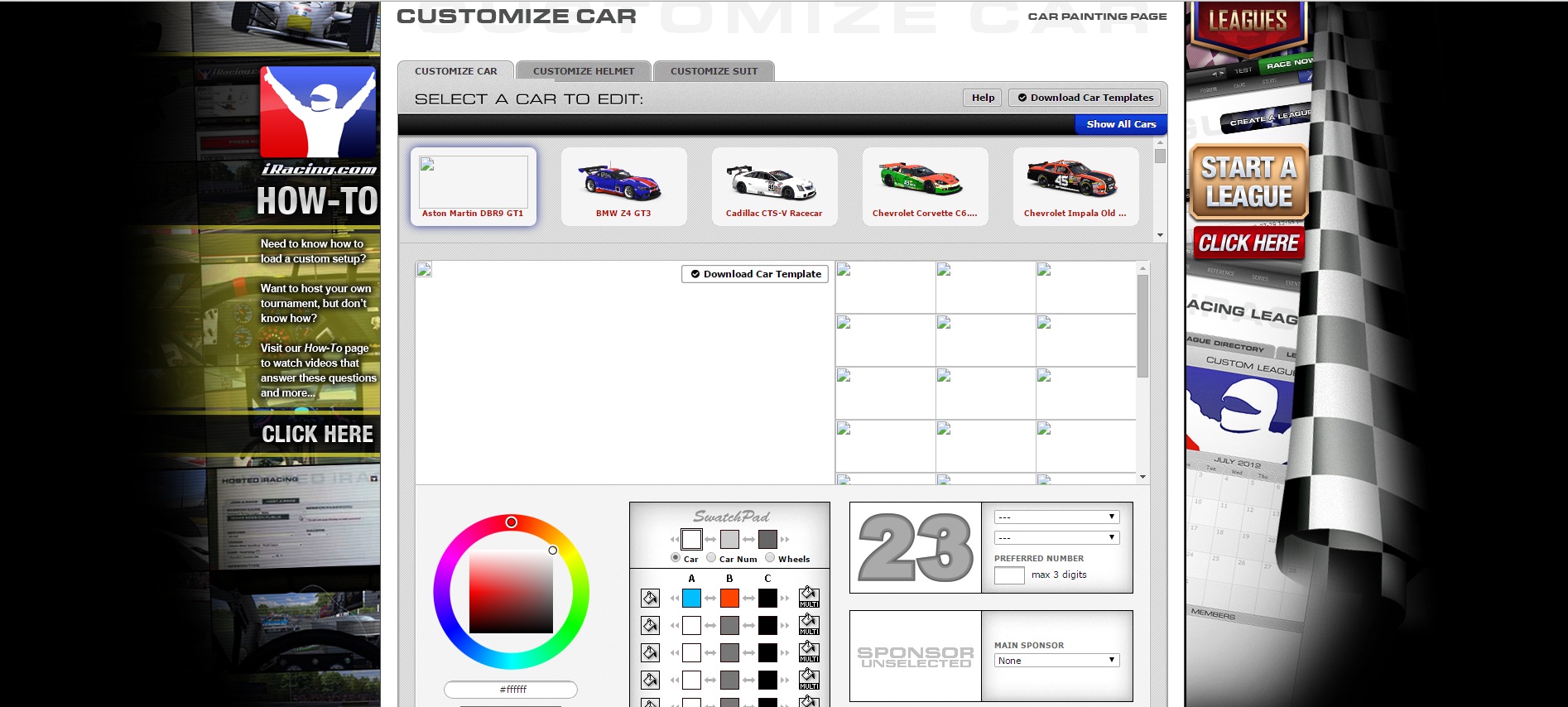1568x707 pixels.
Task: Select the Car radio button
Action: pyautogui.click(x=676, y=558)
